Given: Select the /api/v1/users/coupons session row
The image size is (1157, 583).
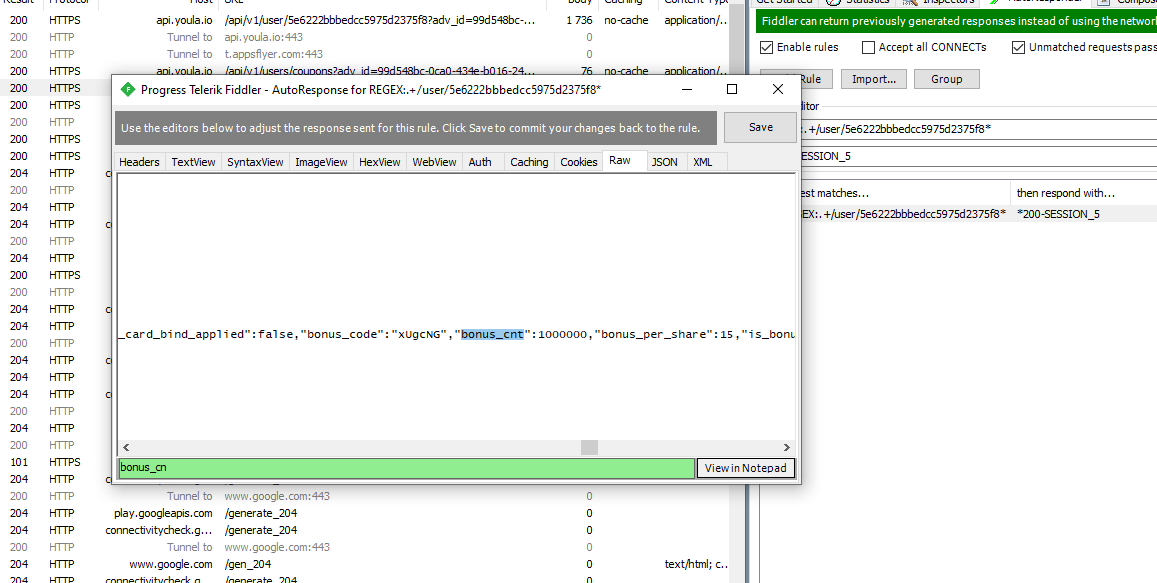Looking at the screenshot, I should tap(365, 71).
